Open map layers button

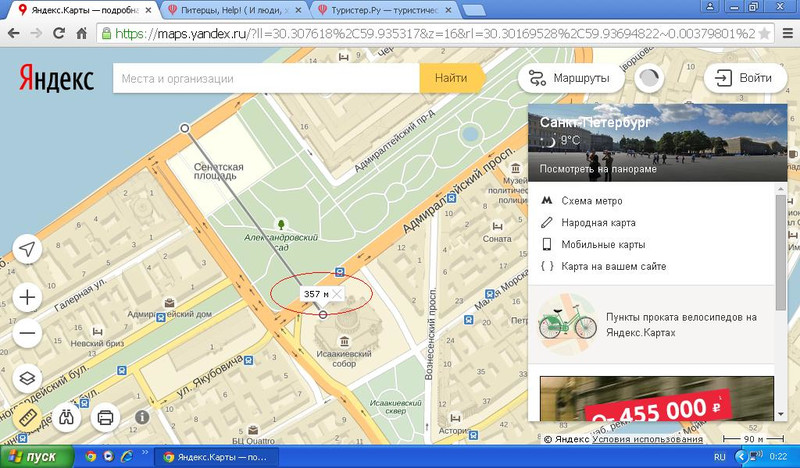pos(27,378)
